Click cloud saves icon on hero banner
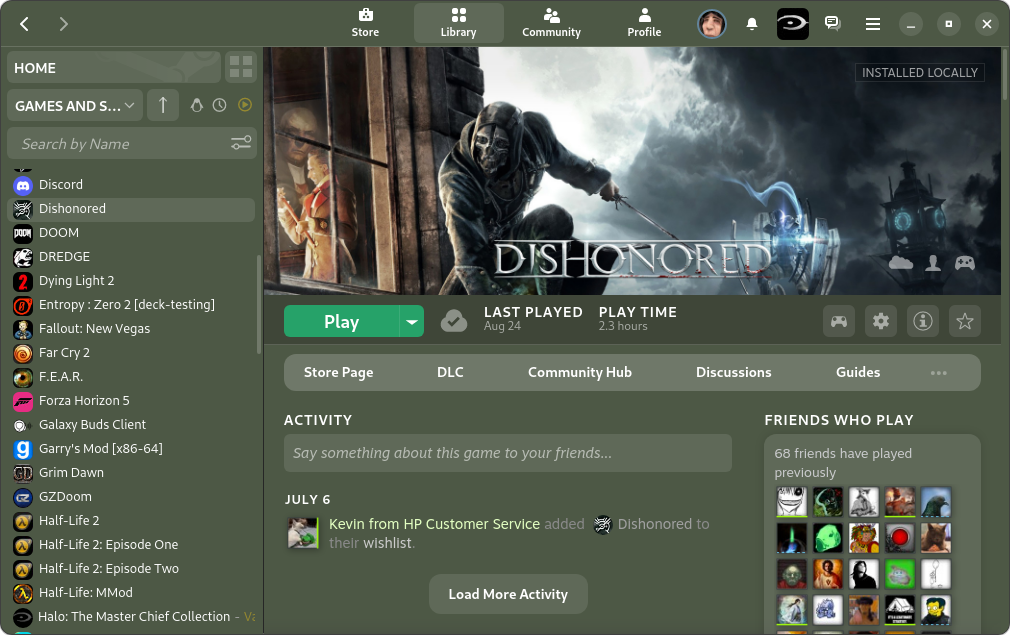 (900, 263)
